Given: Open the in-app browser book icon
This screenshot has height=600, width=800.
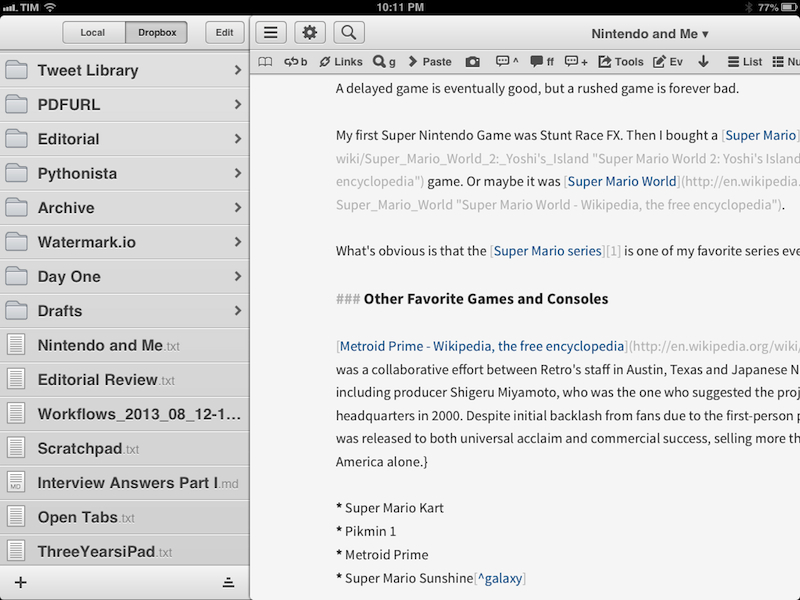Looking at the screenshot, I should click(x=266, y=62).
